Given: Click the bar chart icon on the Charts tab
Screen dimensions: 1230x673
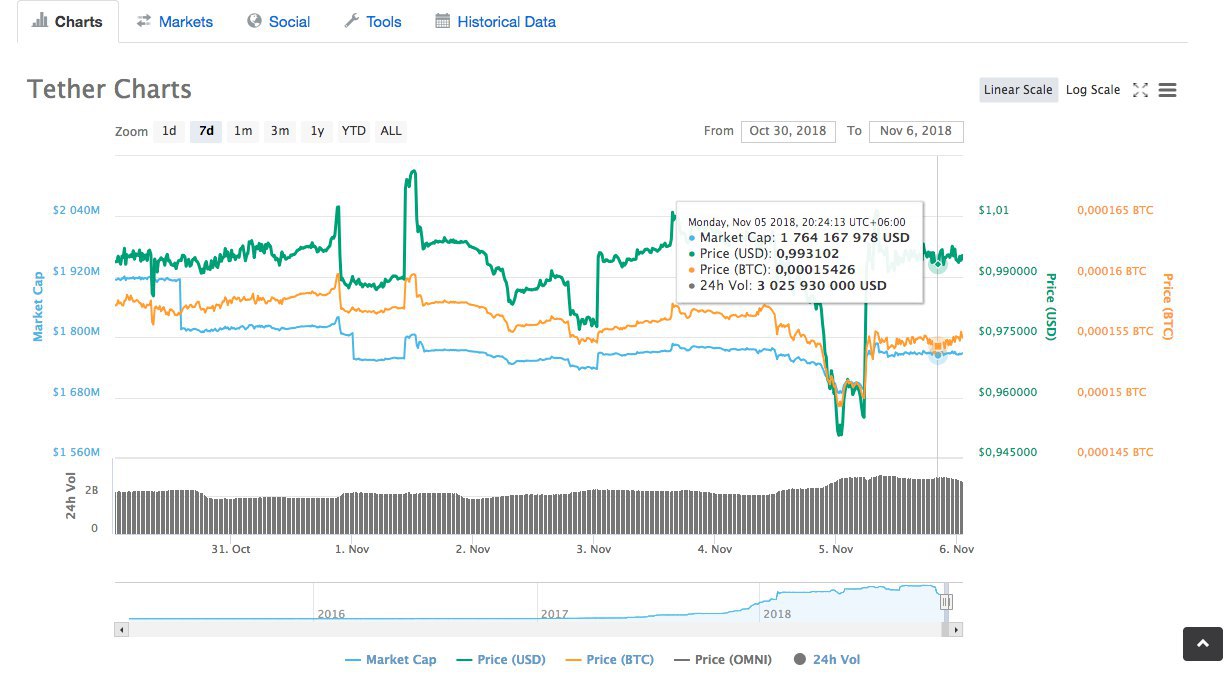Looking at the screenshot, I should (x=40, y=21).
